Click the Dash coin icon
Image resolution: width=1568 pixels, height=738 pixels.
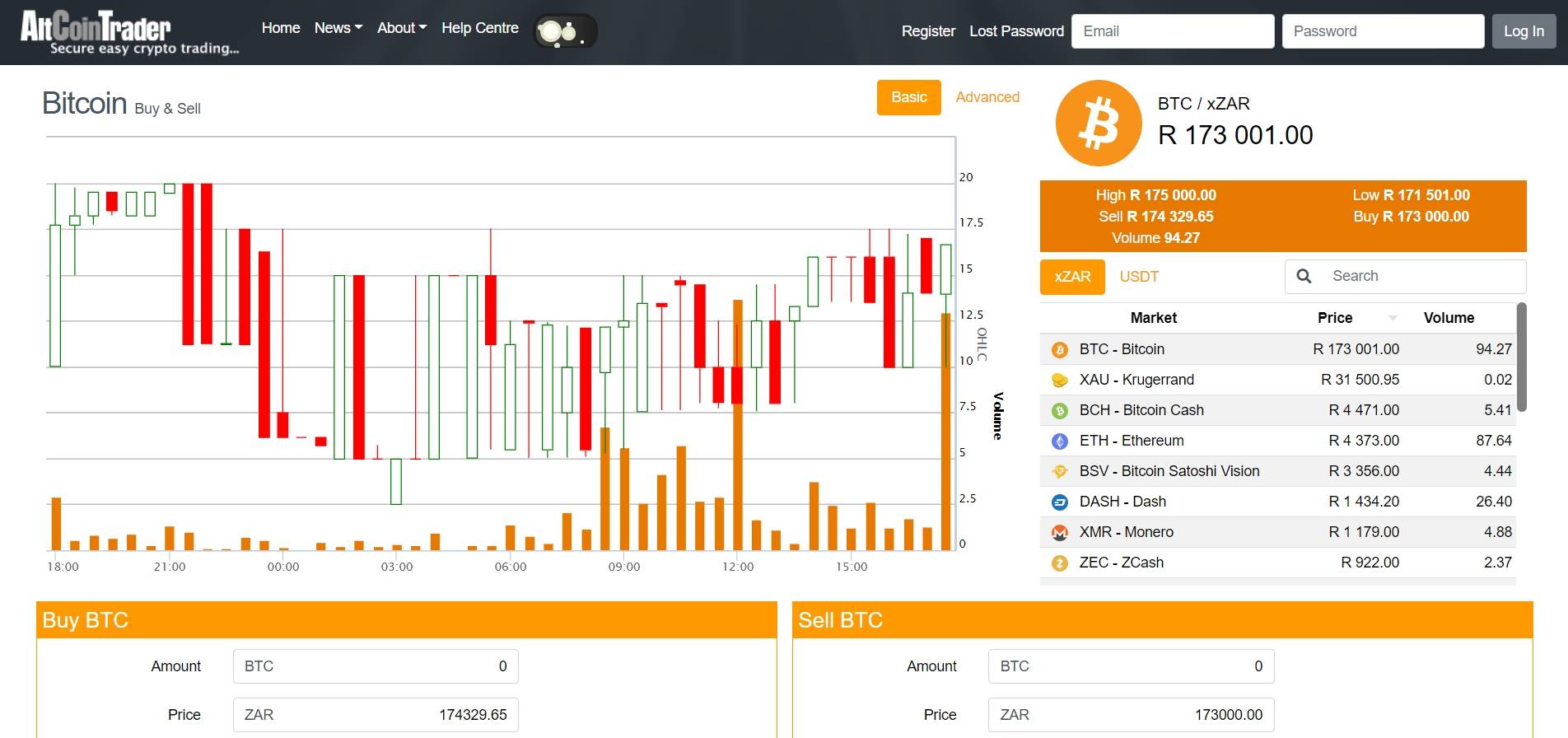point(1060,502)
